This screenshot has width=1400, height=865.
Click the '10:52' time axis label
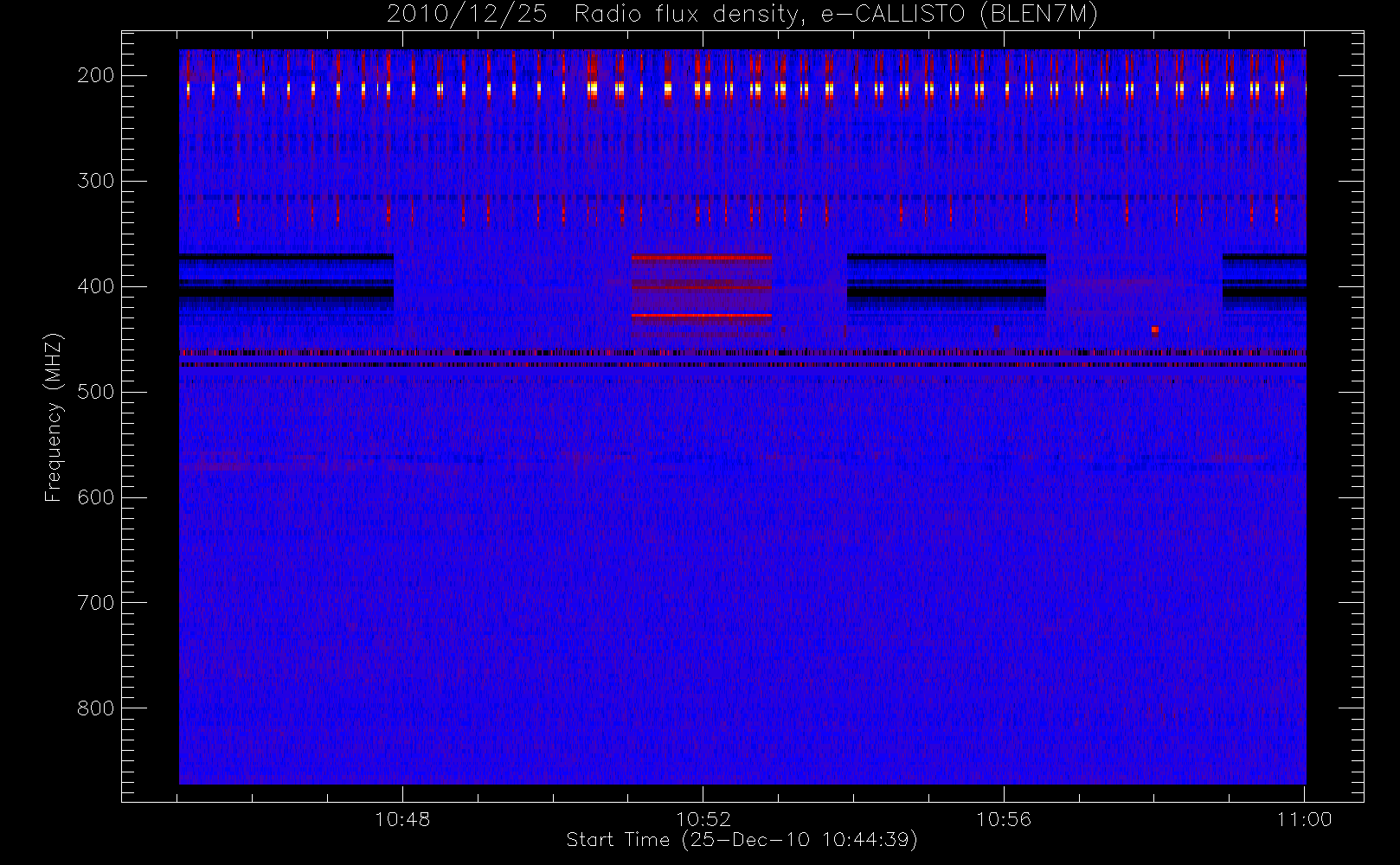(x=703, y=819)
